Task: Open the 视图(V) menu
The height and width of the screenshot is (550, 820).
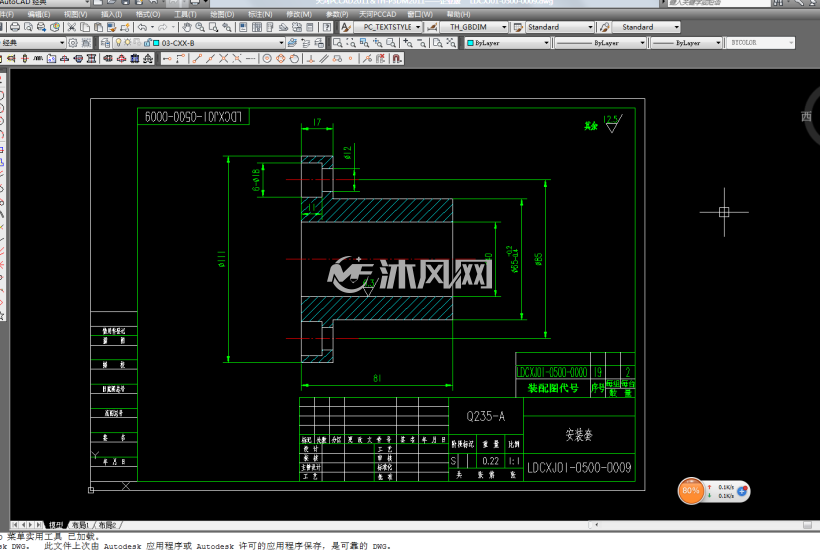Action: pyautogui.click(x=75, y=14)
